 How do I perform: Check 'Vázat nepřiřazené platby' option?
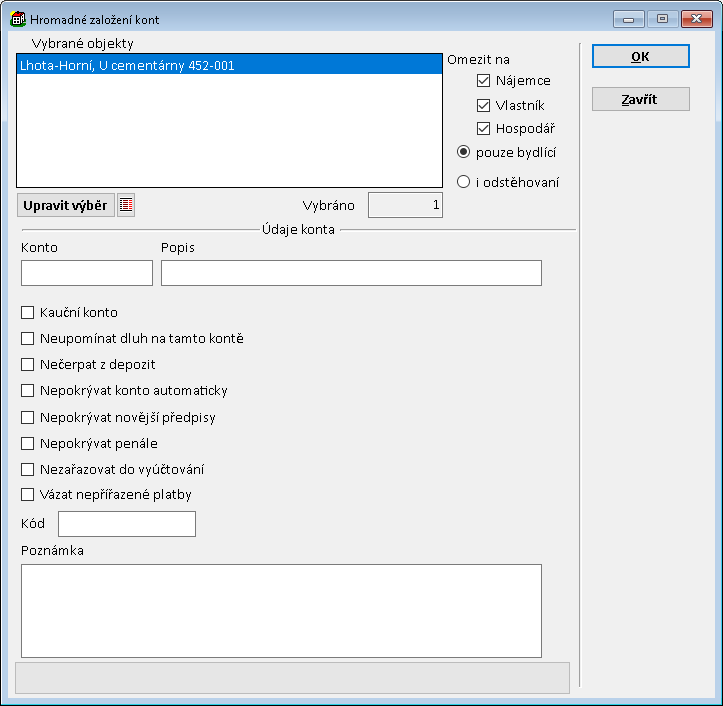[28, 494]
